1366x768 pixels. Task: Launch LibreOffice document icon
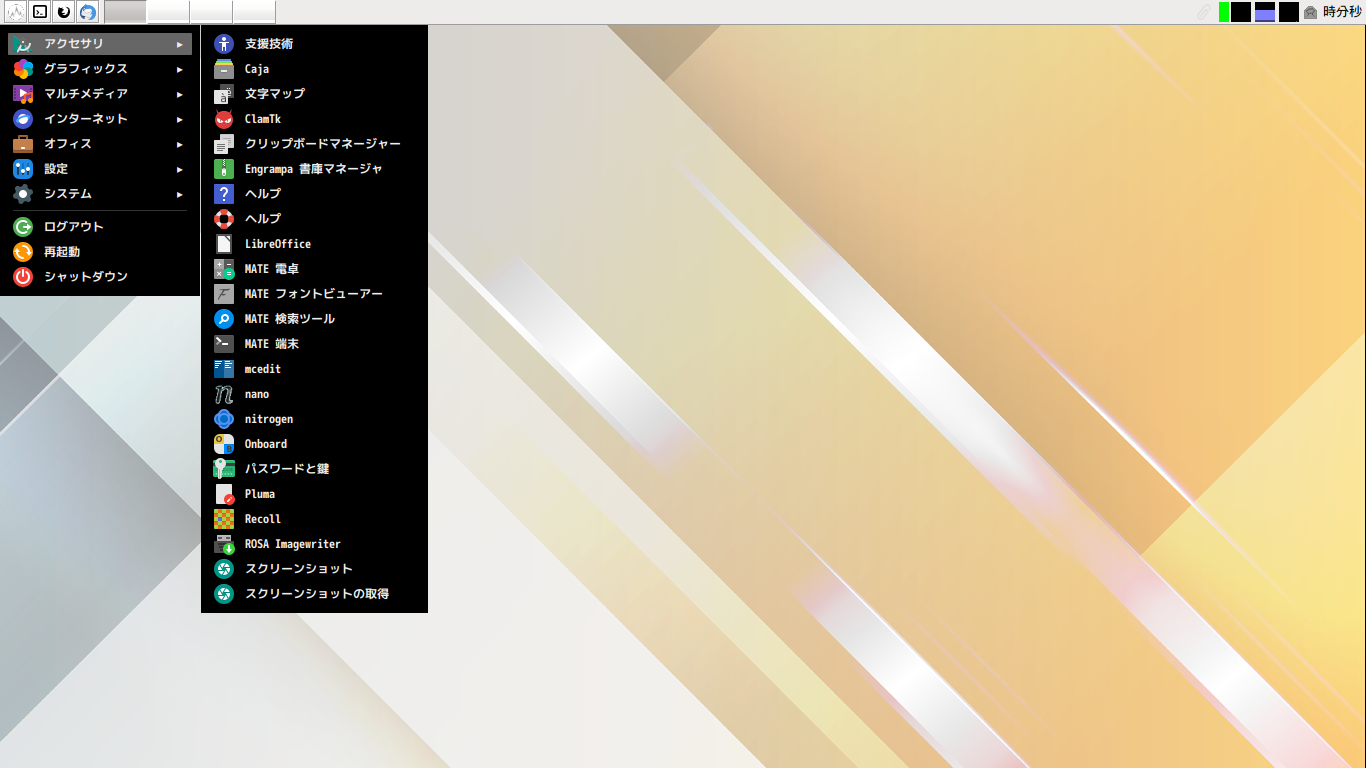pyautogui.click(x=224, y=244)
